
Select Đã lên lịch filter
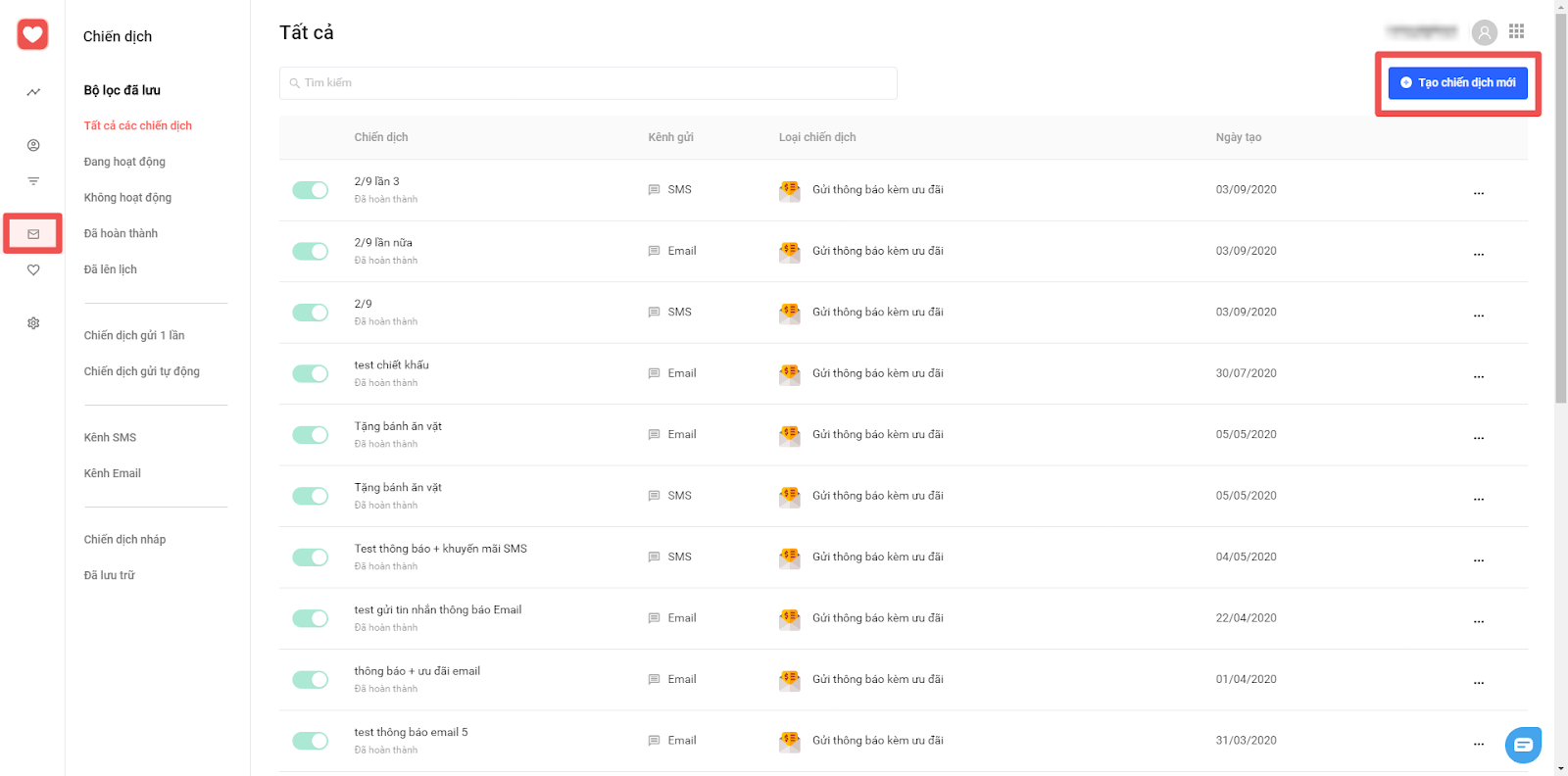[111, 269]
